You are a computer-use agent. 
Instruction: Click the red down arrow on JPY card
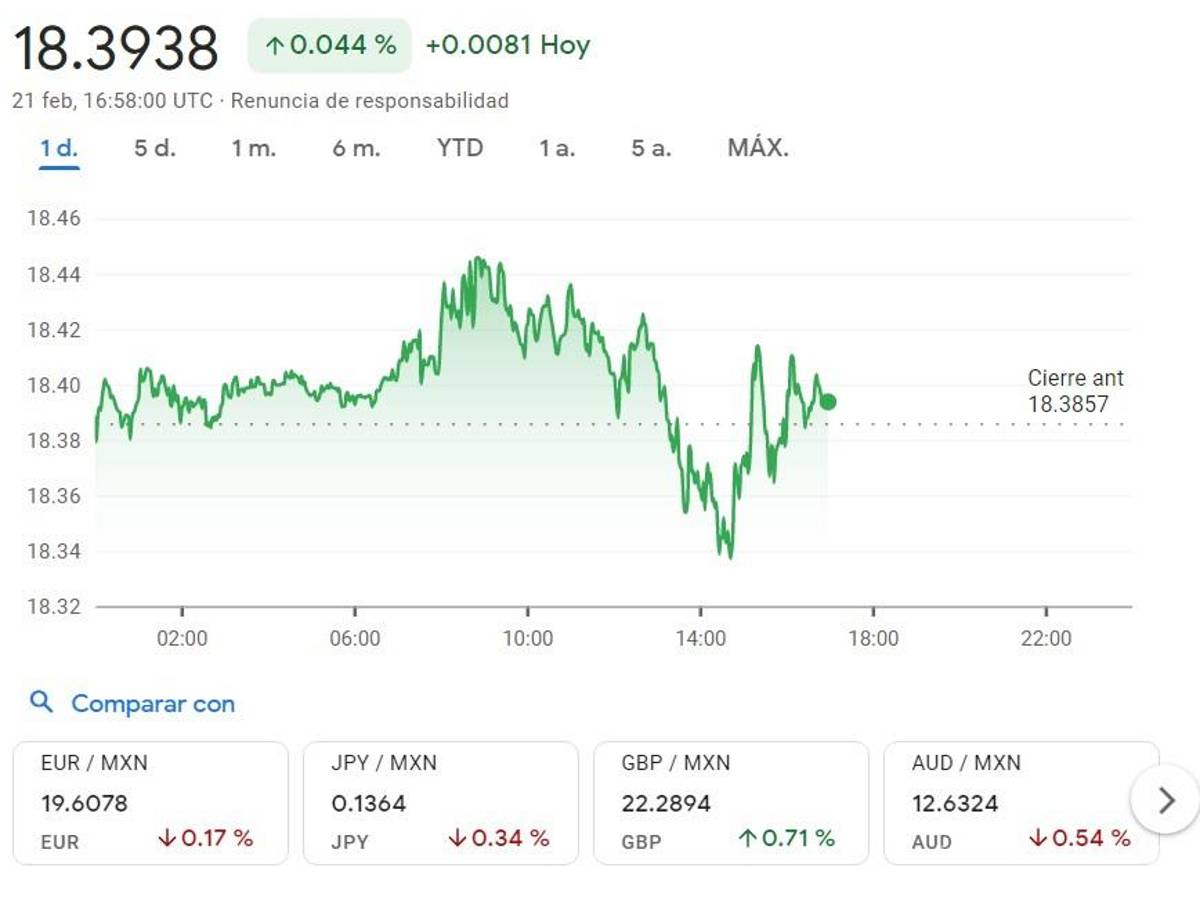pyautogui.click(x=458, y=839)
